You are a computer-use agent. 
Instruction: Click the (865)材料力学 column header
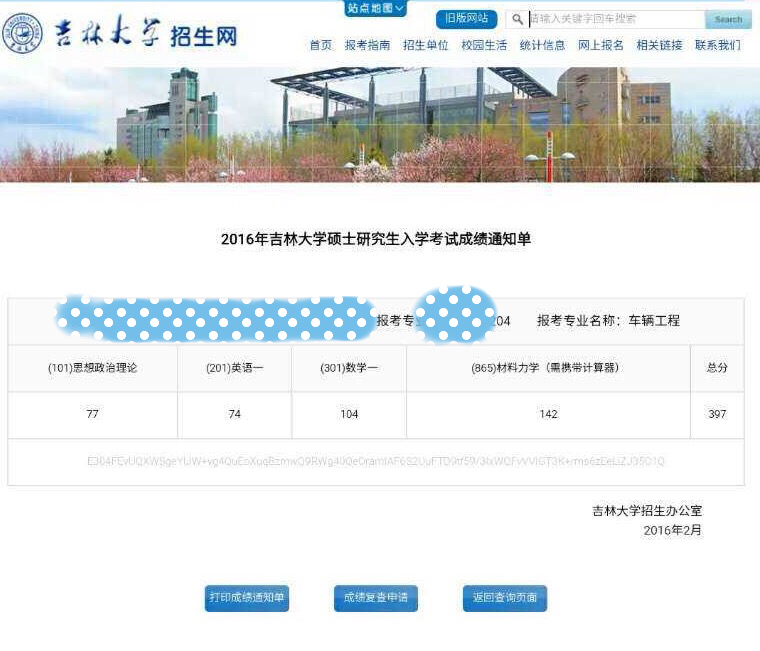coord(548,368)
